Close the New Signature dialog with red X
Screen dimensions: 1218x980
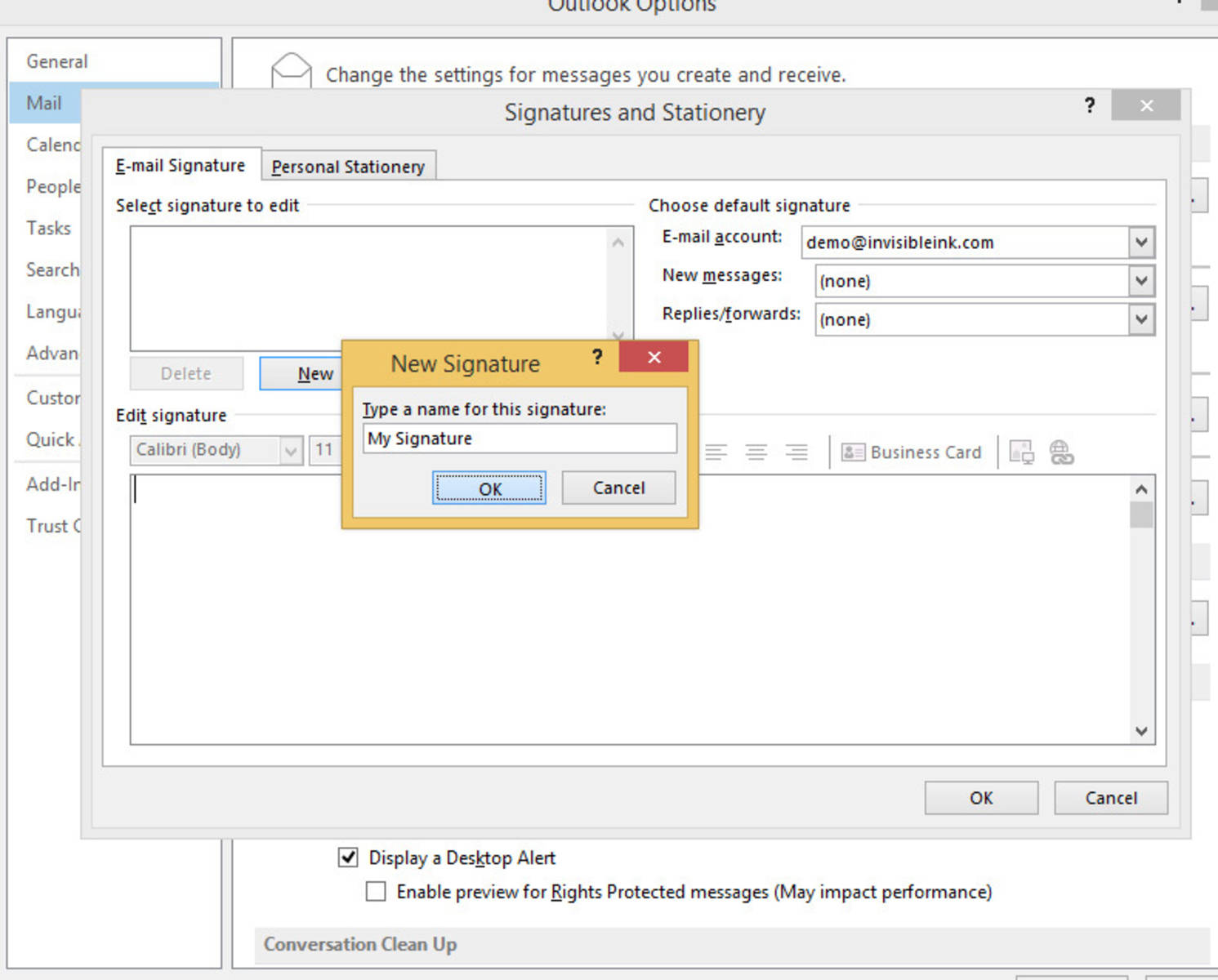(x=654, y=357)
